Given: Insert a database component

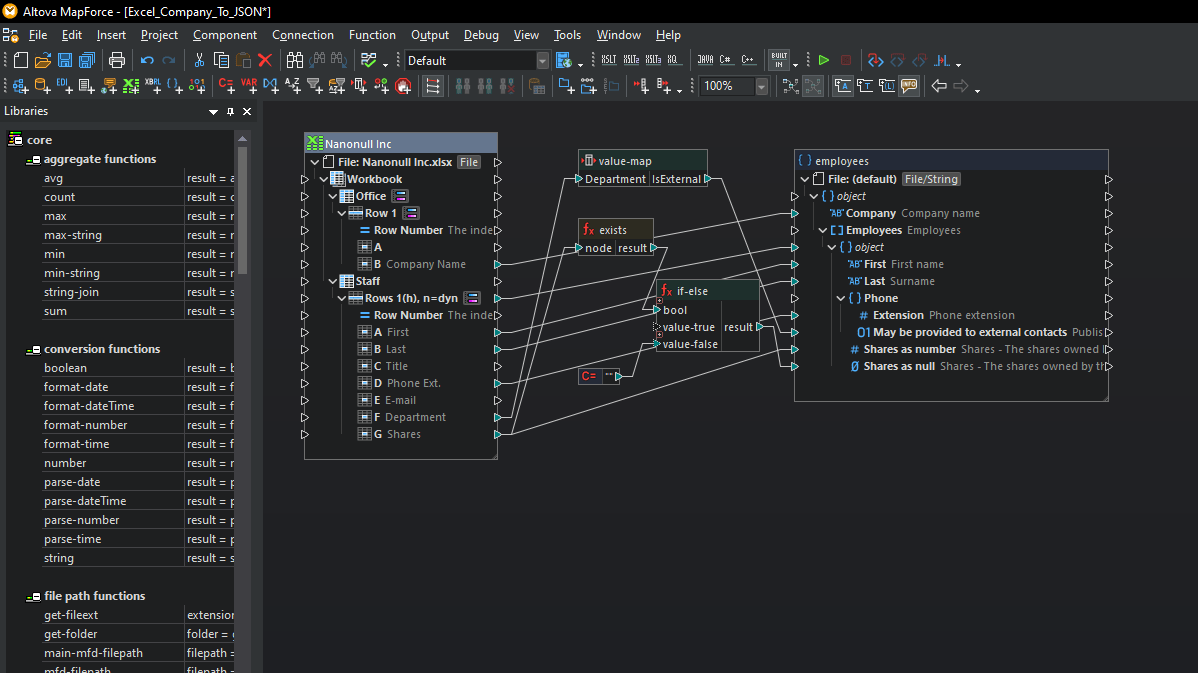Looking at the screenshot, I should point(42,86).
